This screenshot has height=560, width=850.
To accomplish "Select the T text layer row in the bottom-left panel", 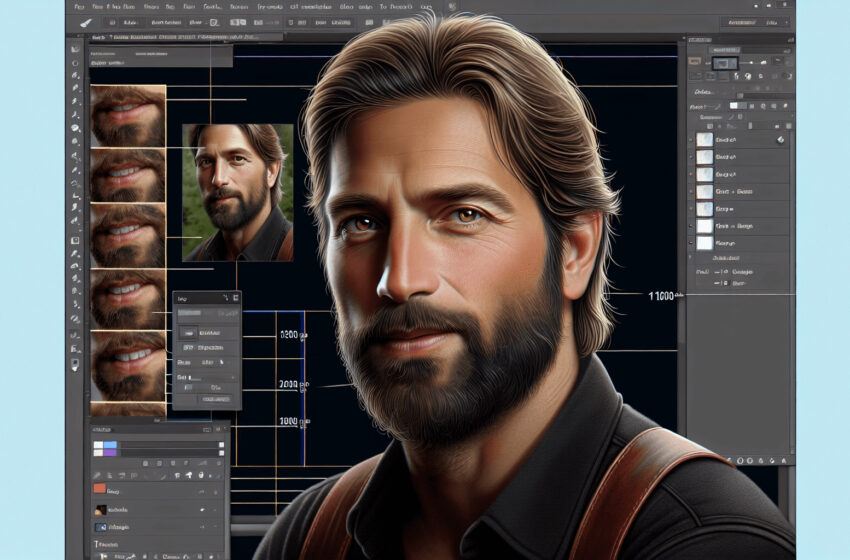I will (x=157, y=545).
